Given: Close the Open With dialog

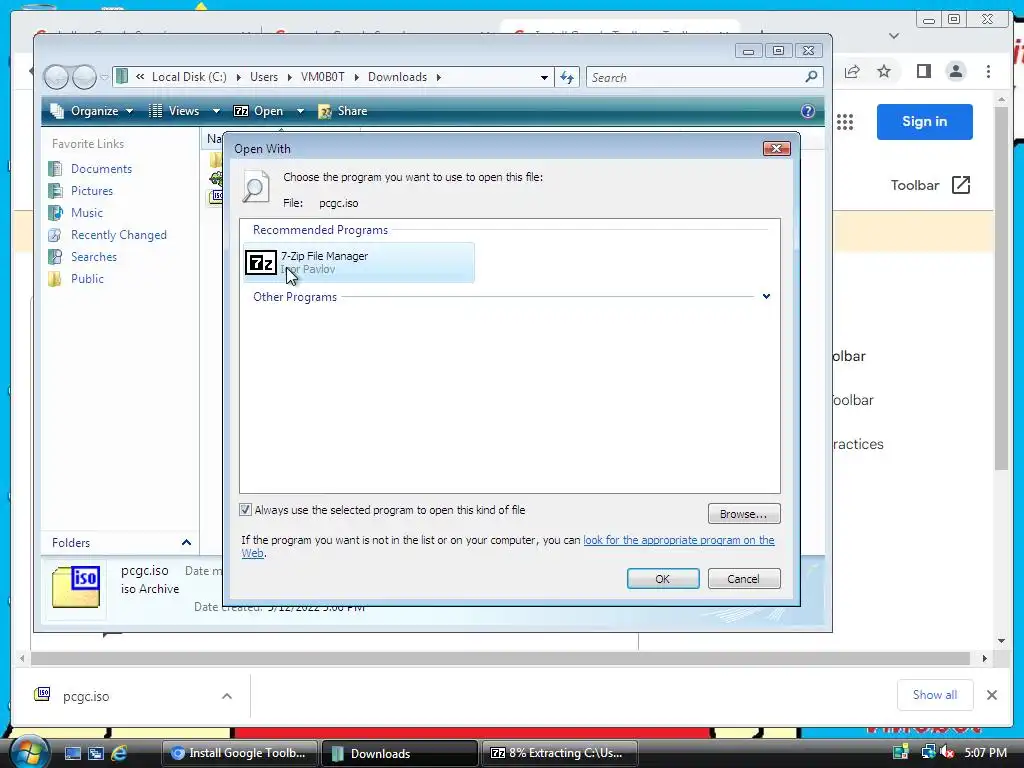Looking at the screenshot, I should point(776,149).
